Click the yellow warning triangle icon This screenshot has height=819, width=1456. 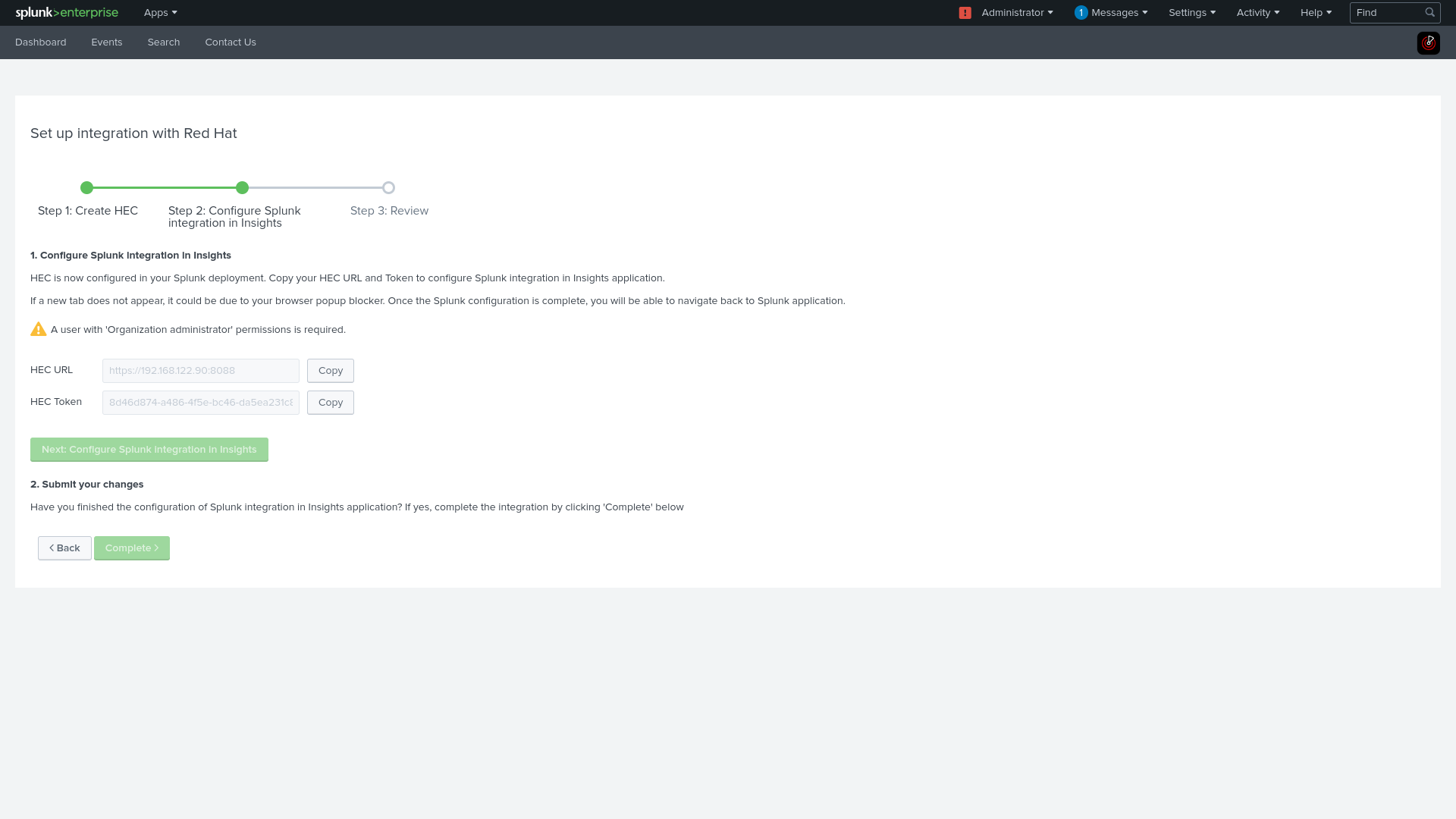pos(38,329)
